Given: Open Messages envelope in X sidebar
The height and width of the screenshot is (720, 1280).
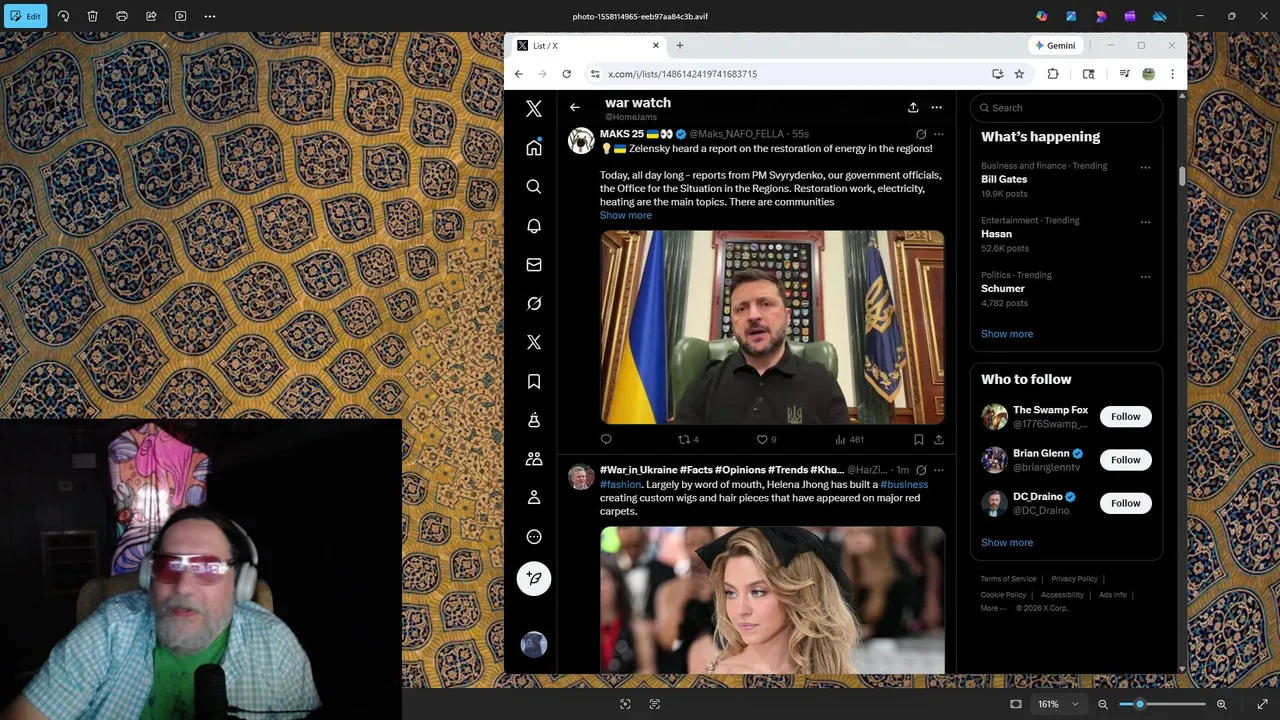Looking at the screenshot, I should tap(534, 265).
